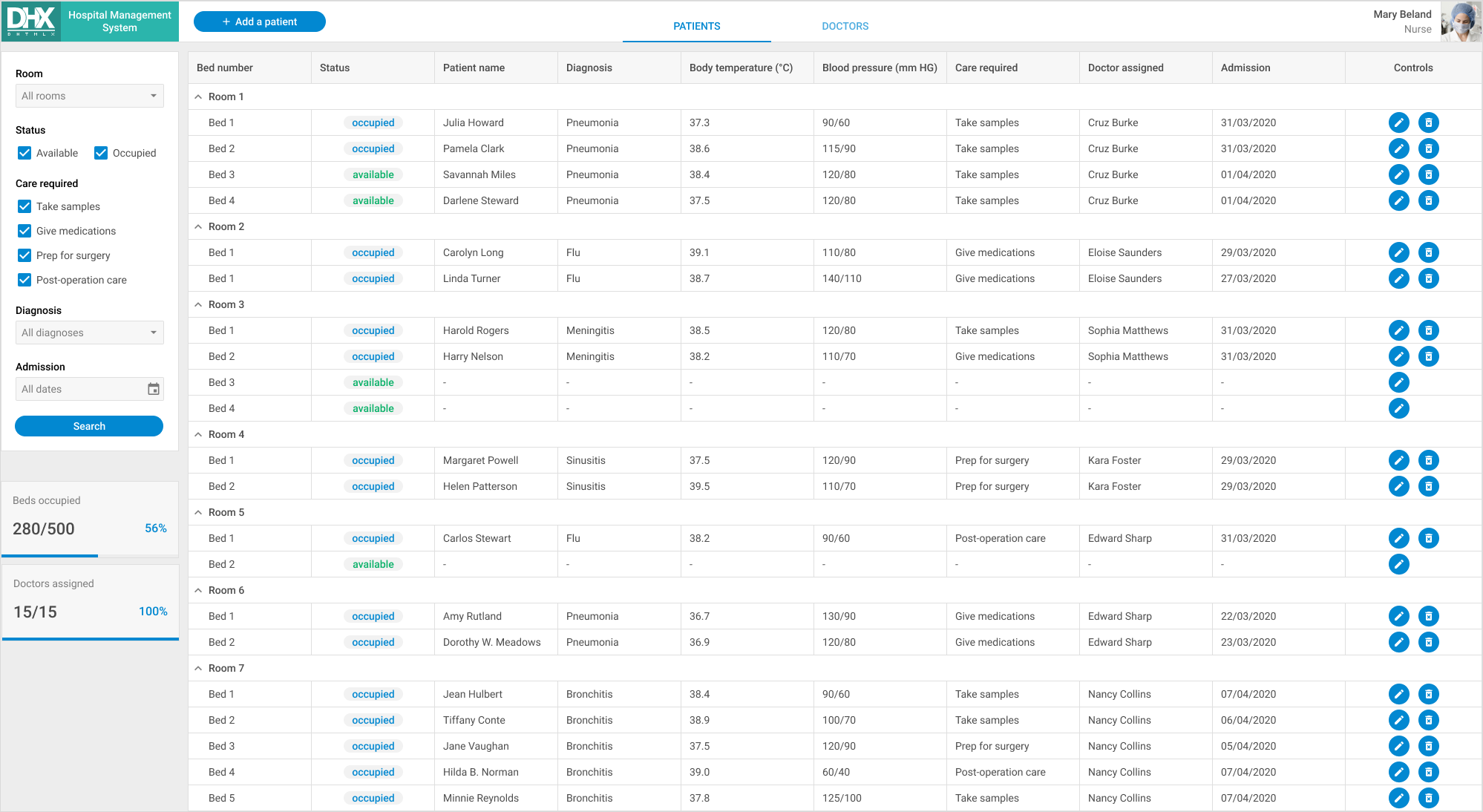Click the Search button
Screen dimensions: 1483x812
point(89,425)
